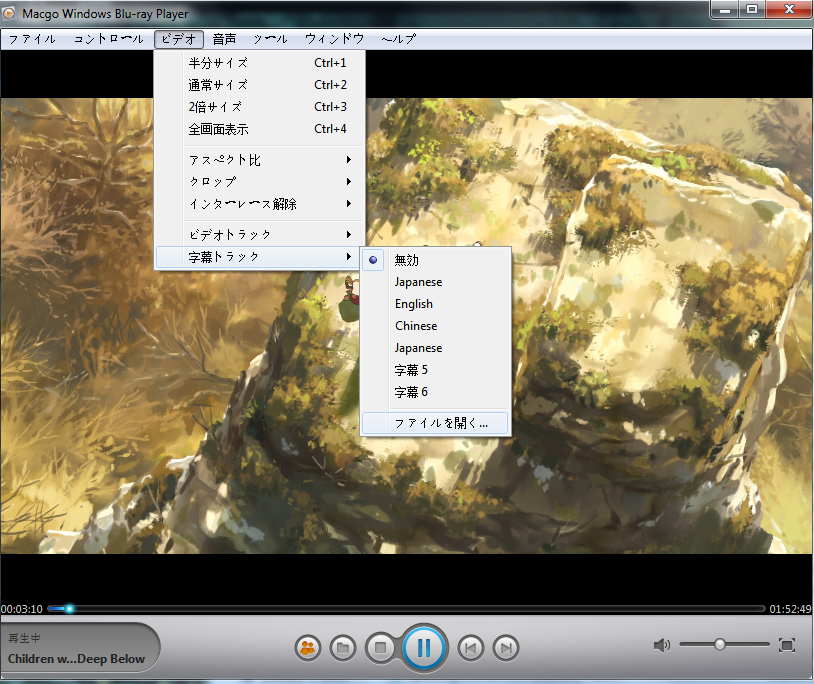Open the ファイル menu
814x684 pixels.
pyautogui.click(x=32, y=39)
